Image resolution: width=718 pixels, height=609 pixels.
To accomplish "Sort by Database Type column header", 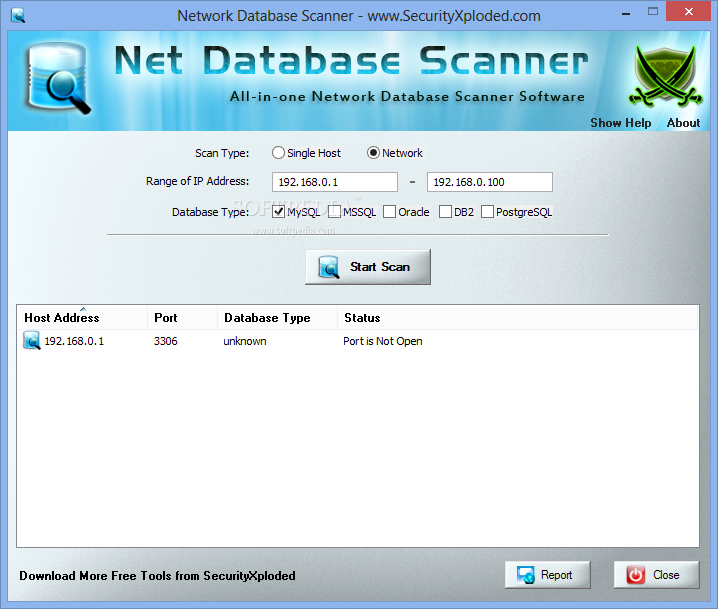I will coord(277,318).
